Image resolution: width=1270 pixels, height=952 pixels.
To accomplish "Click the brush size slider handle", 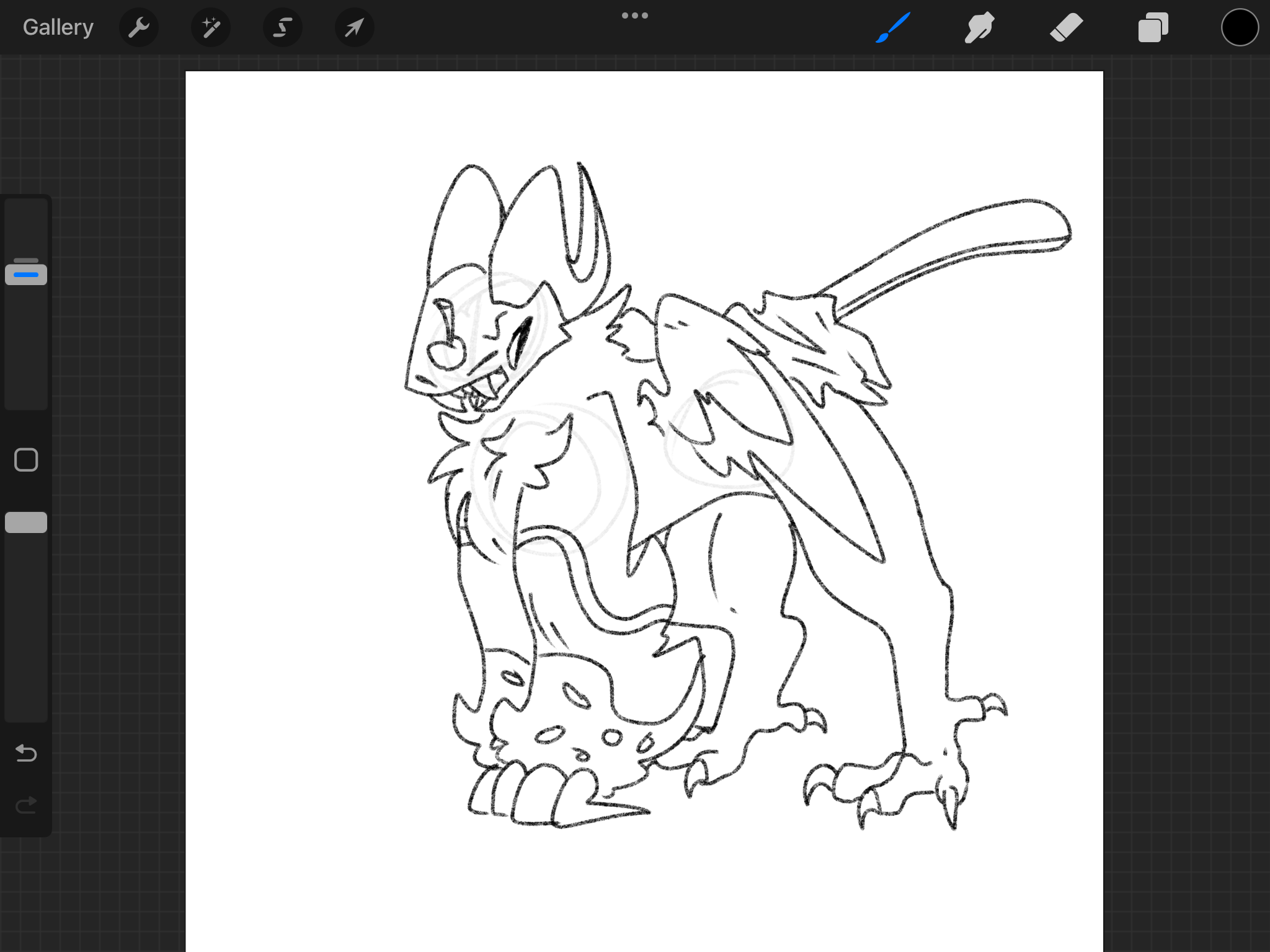I will tap(26, 273).
